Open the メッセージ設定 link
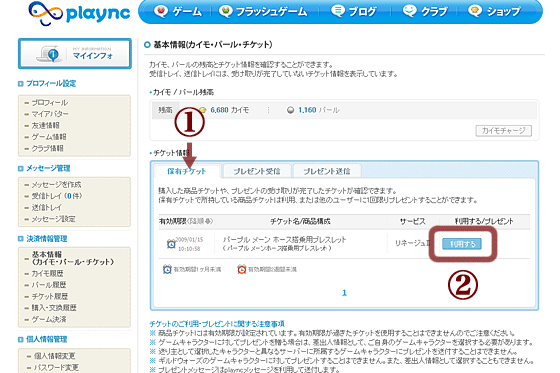The width and height of the screenshot is (560, 373). pos(54,219)
